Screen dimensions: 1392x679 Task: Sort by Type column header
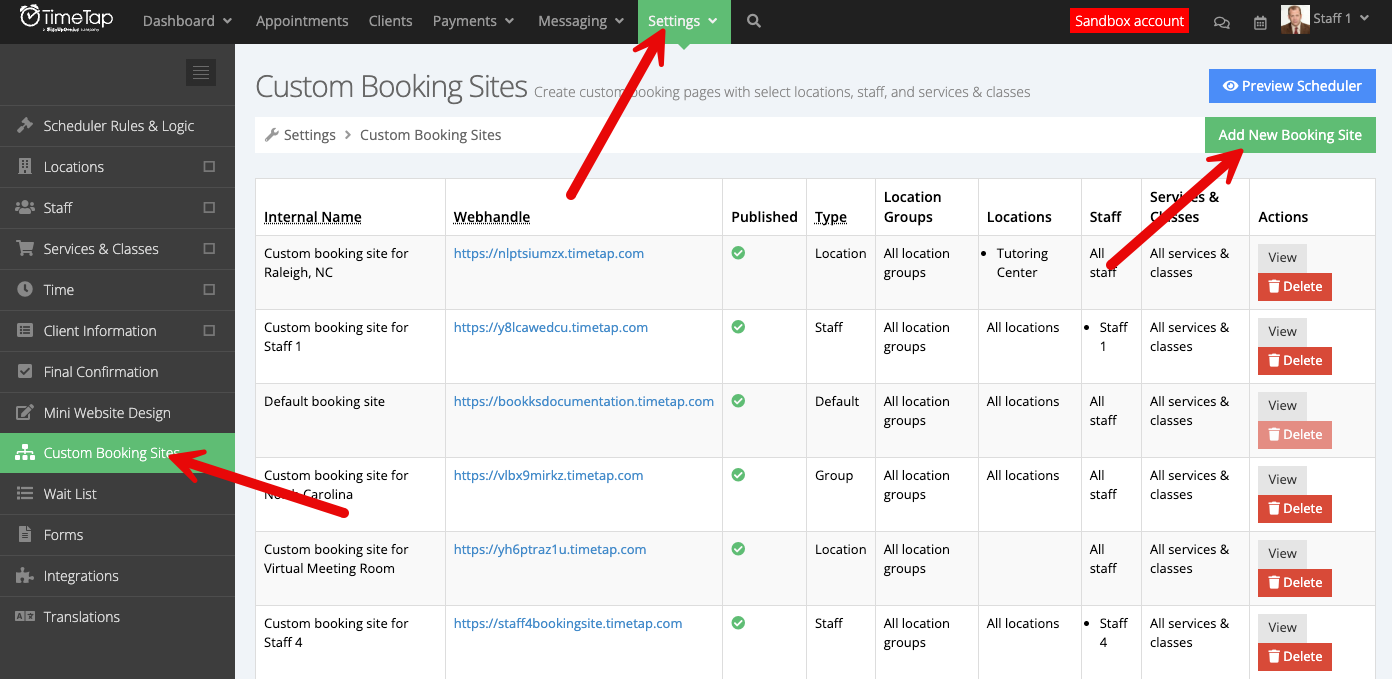[831, 217]
